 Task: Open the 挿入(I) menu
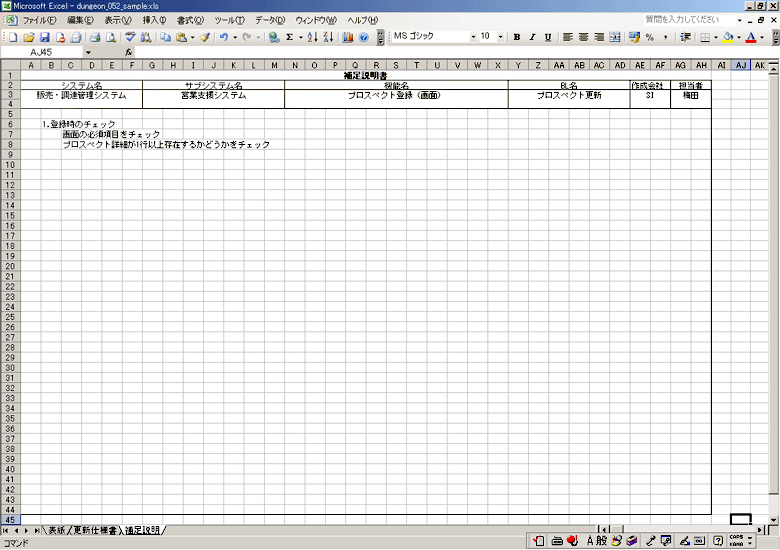tap(154, 20)
